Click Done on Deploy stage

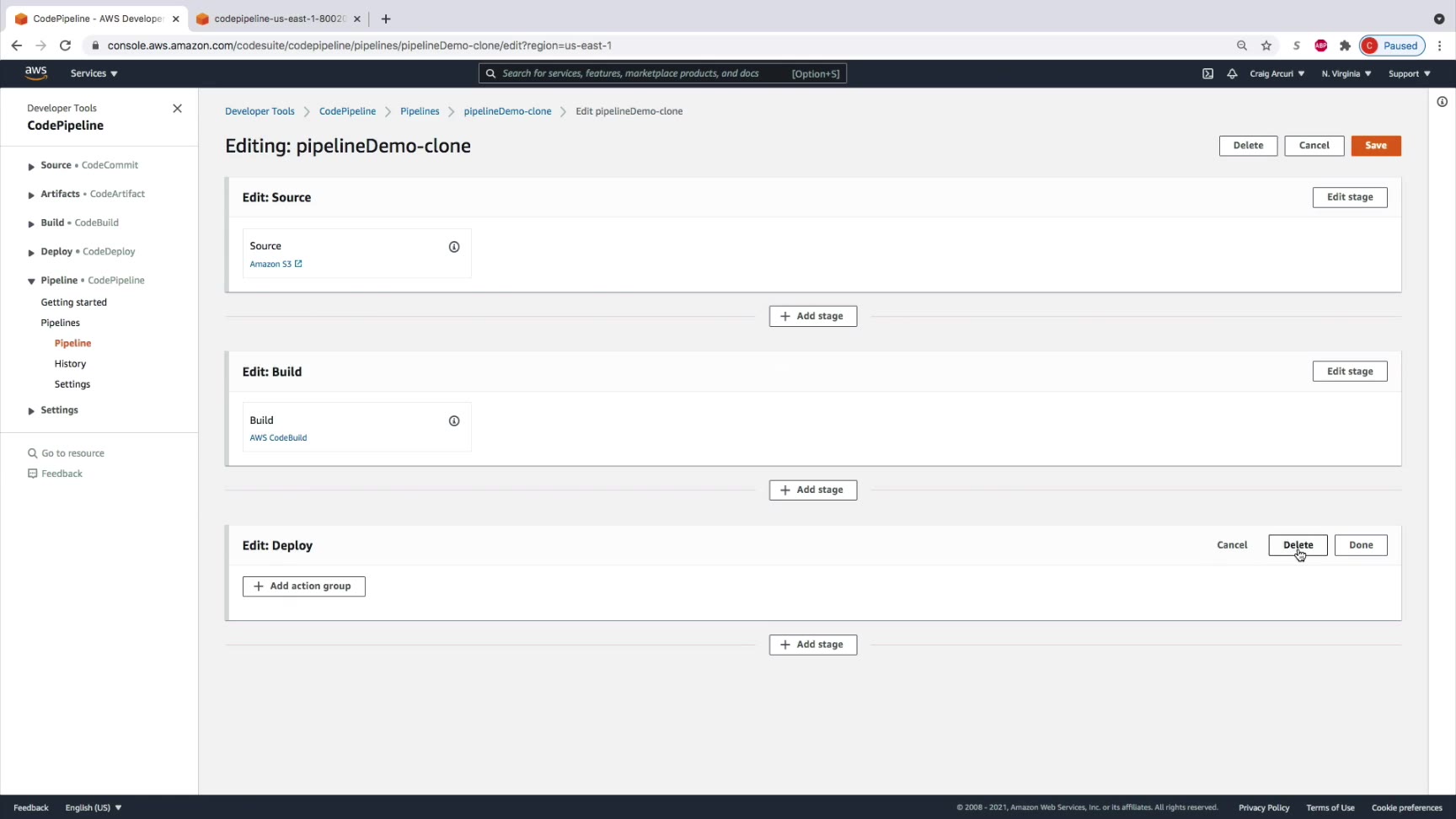(x=1361, y=545)
